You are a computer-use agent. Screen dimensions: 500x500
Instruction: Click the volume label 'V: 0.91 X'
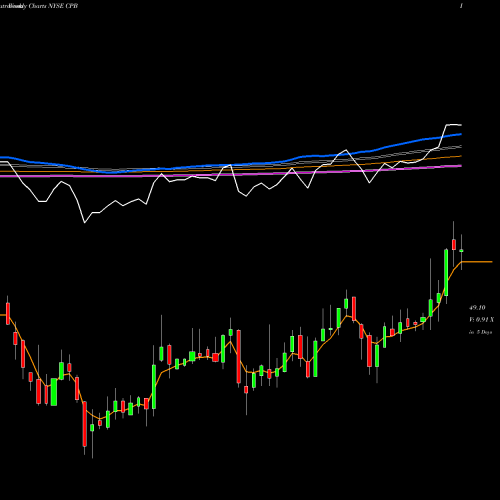click(x=481, y=320)
